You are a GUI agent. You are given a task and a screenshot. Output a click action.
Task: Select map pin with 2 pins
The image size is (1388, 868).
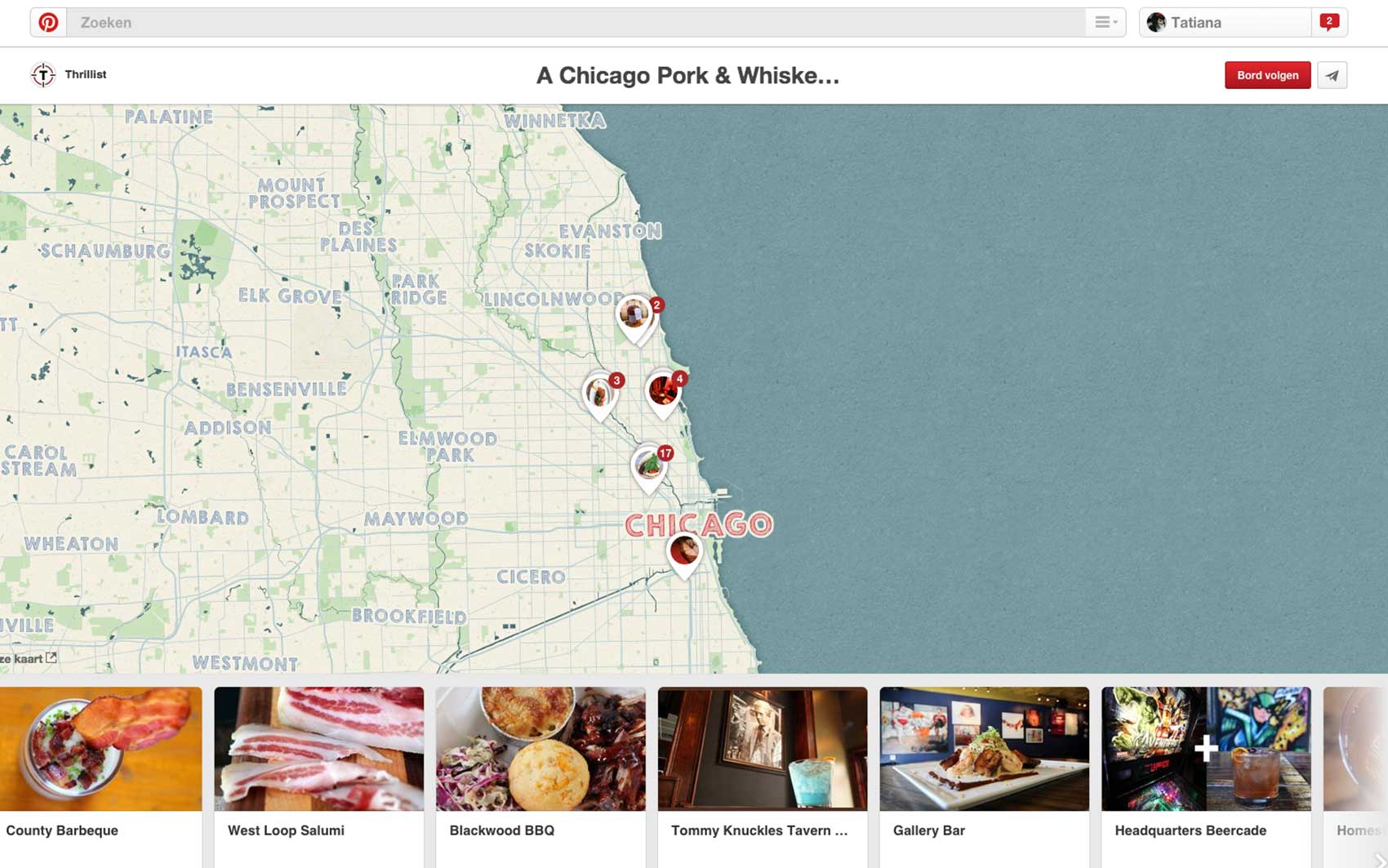coord(634,315)
